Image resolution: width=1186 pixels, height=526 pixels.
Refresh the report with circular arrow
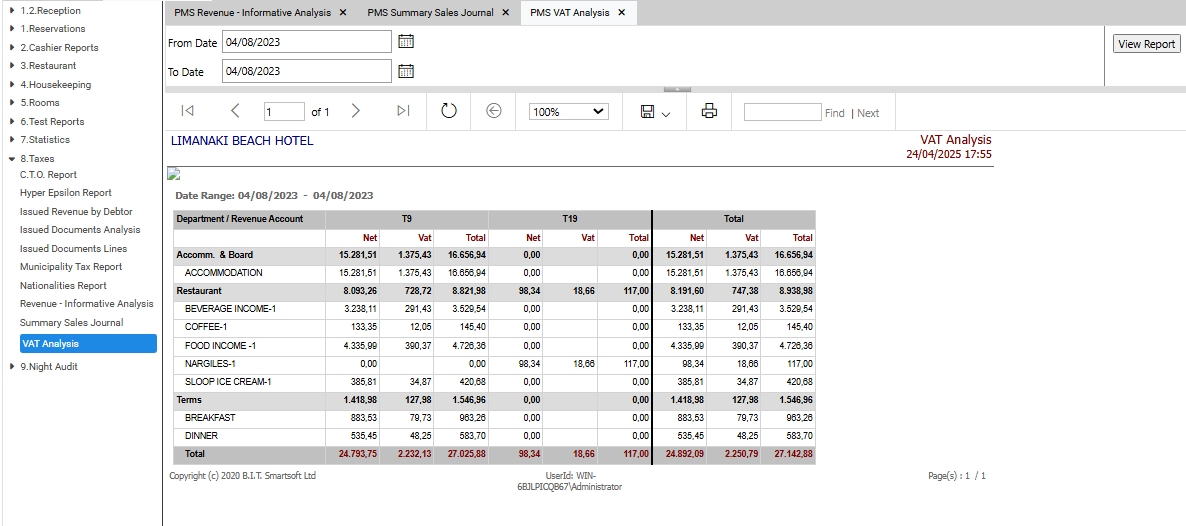(449, 111)
